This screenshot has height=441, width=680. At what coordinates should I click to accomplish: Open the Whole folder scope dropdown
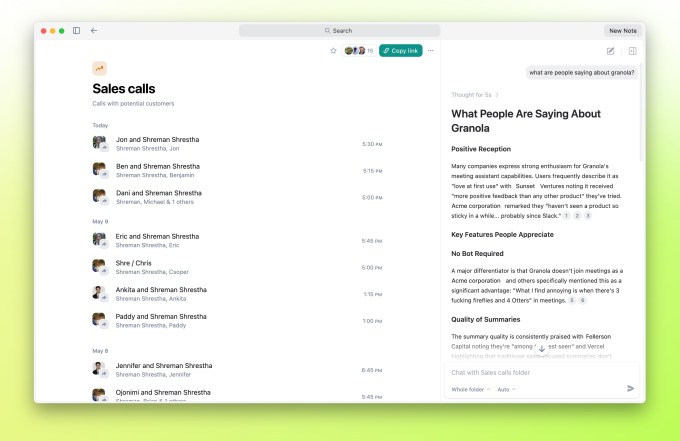(x=471, y=389)
